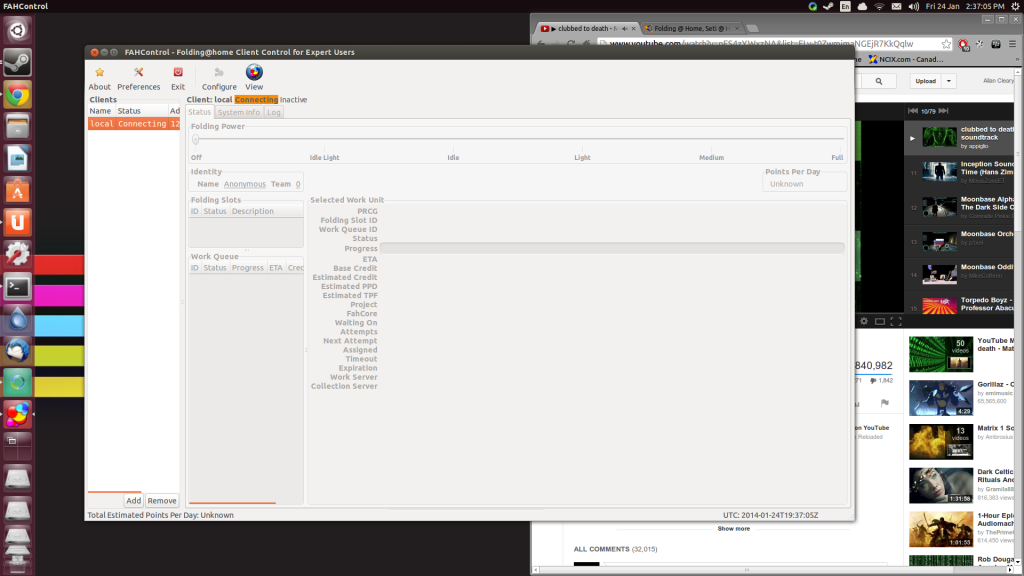This screenshot has width=1024, height=576.
Task: Switch to the Log tab
Action: pyautogui.click(x=274, y=112)
